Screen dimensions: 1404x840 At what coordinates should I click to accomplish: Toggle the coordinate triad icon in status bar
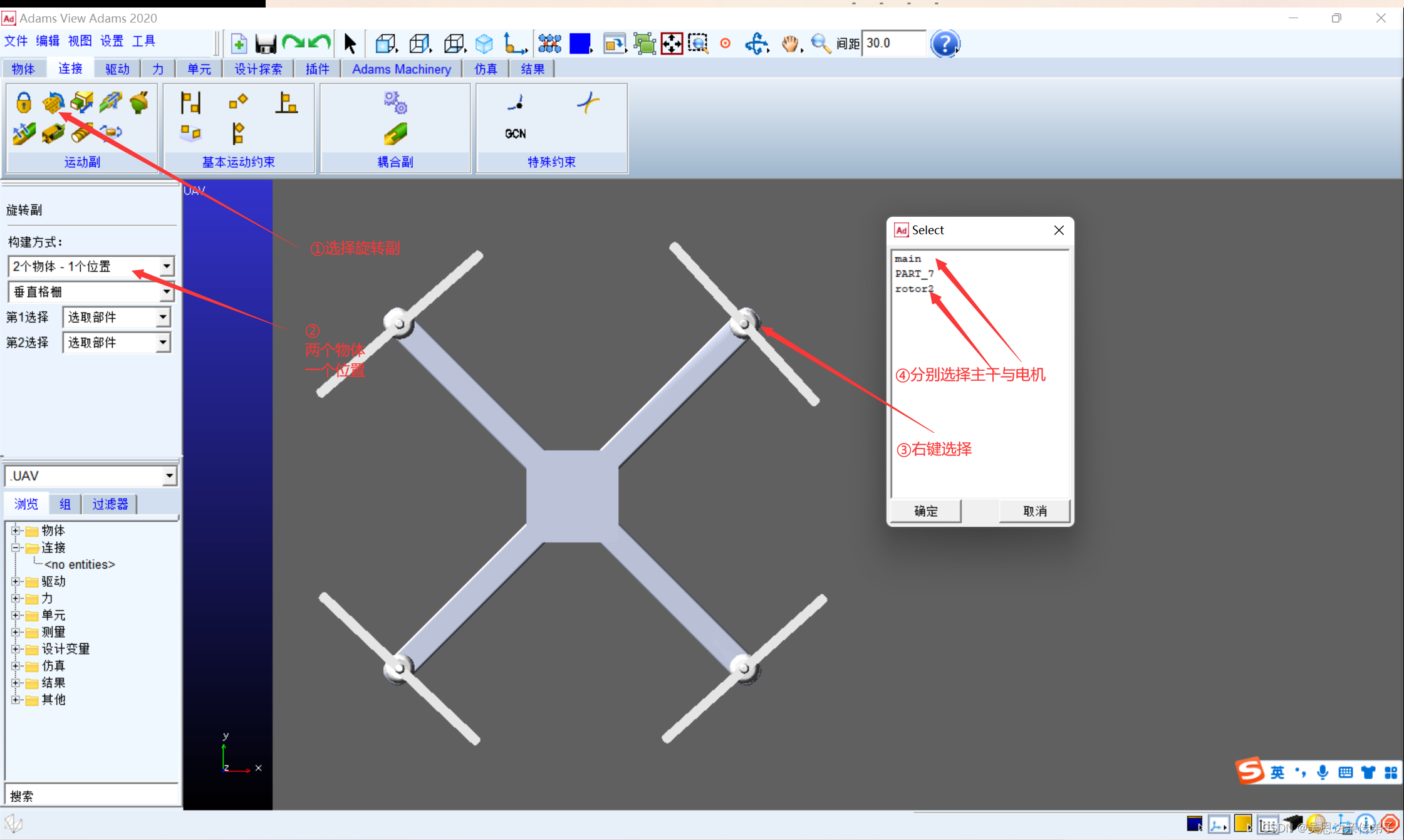pos(1219,824)
